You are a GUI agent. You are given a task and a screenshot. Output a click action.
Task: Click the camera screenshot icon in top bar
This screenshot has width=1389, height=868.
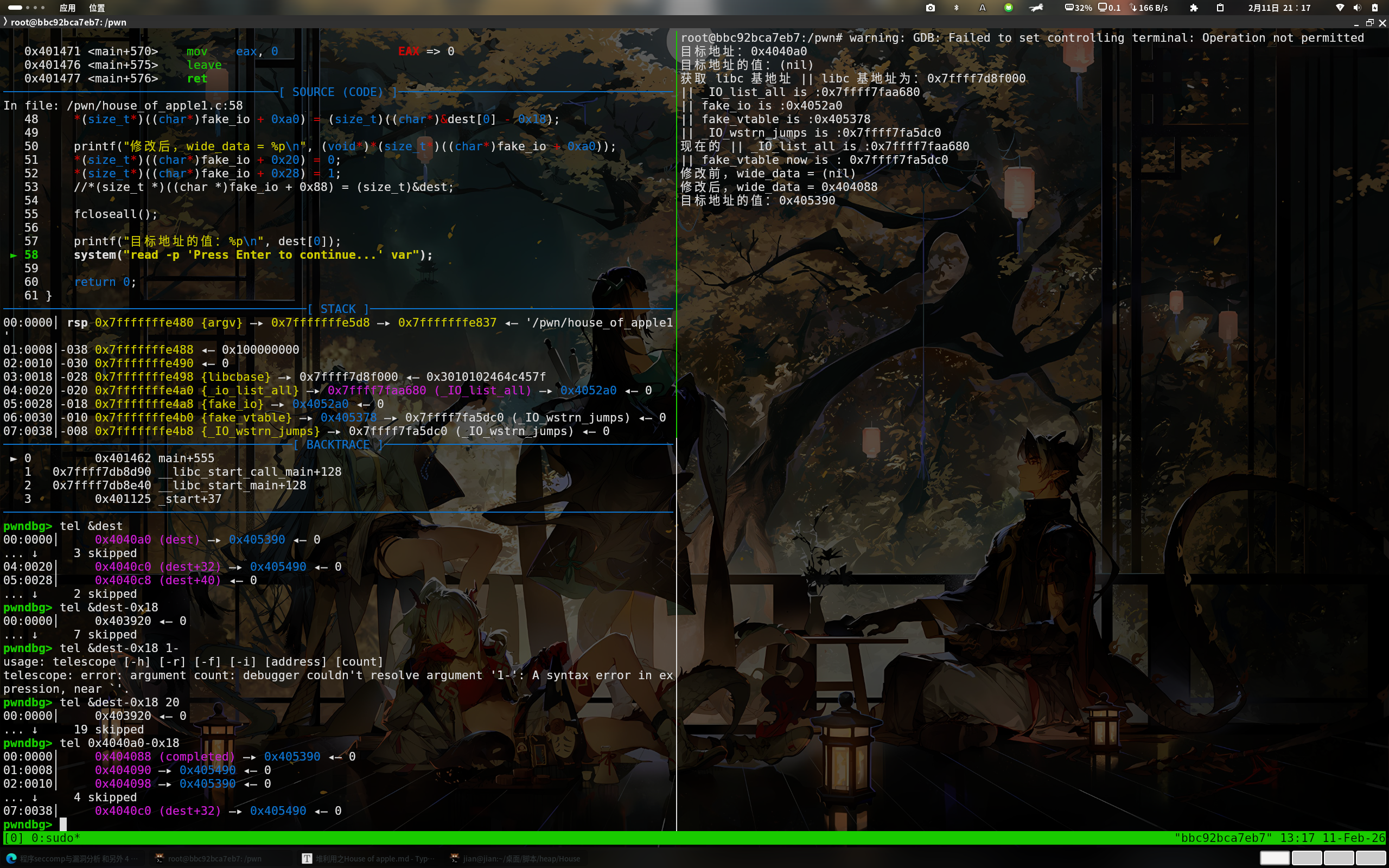pos(931,8)
